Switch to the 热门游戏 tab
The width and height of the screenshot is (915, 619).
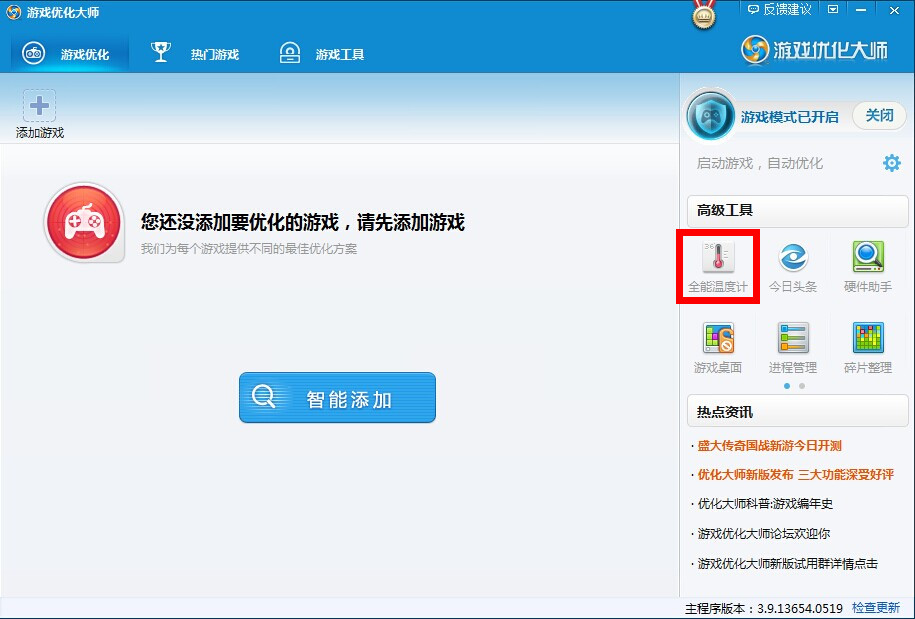tap(195, 54)
